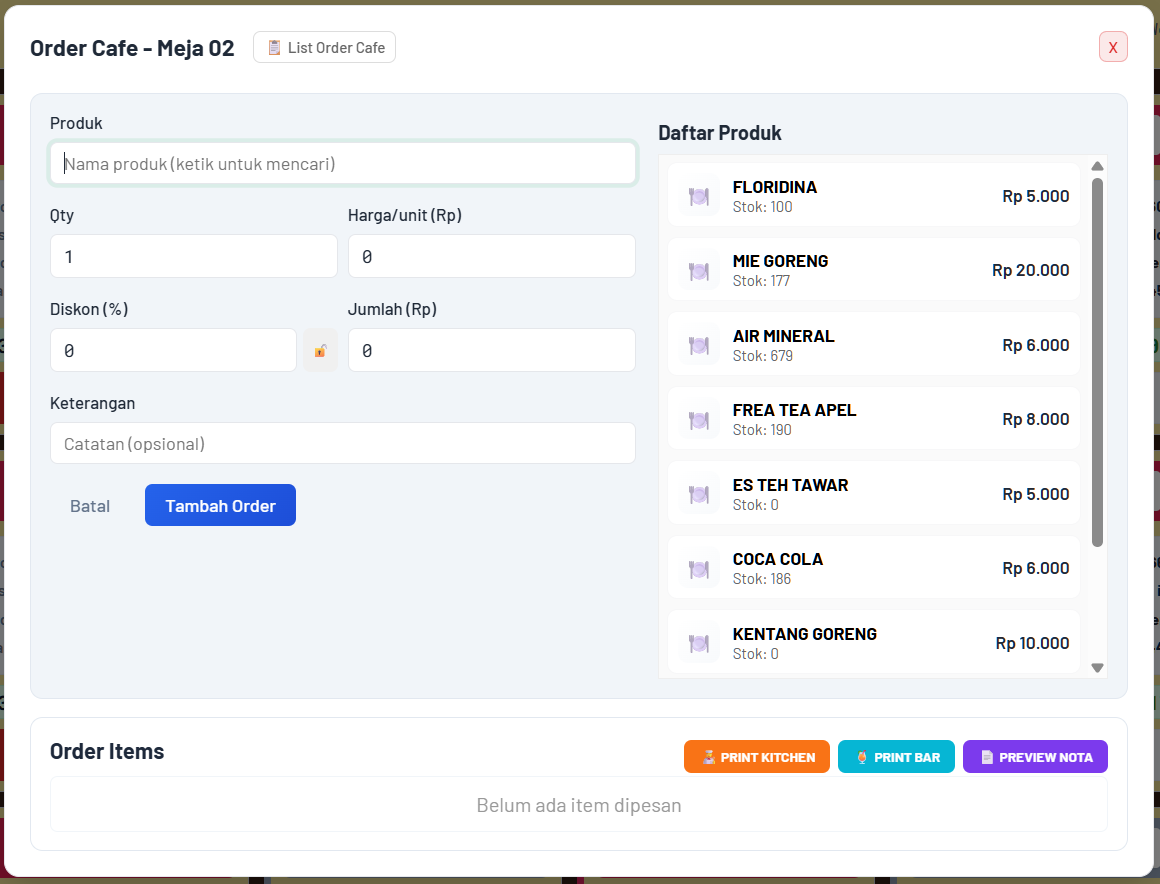This screenshot has width=1160, height=884.
Task: Toggle the discount lock icon
Action: 320,351
